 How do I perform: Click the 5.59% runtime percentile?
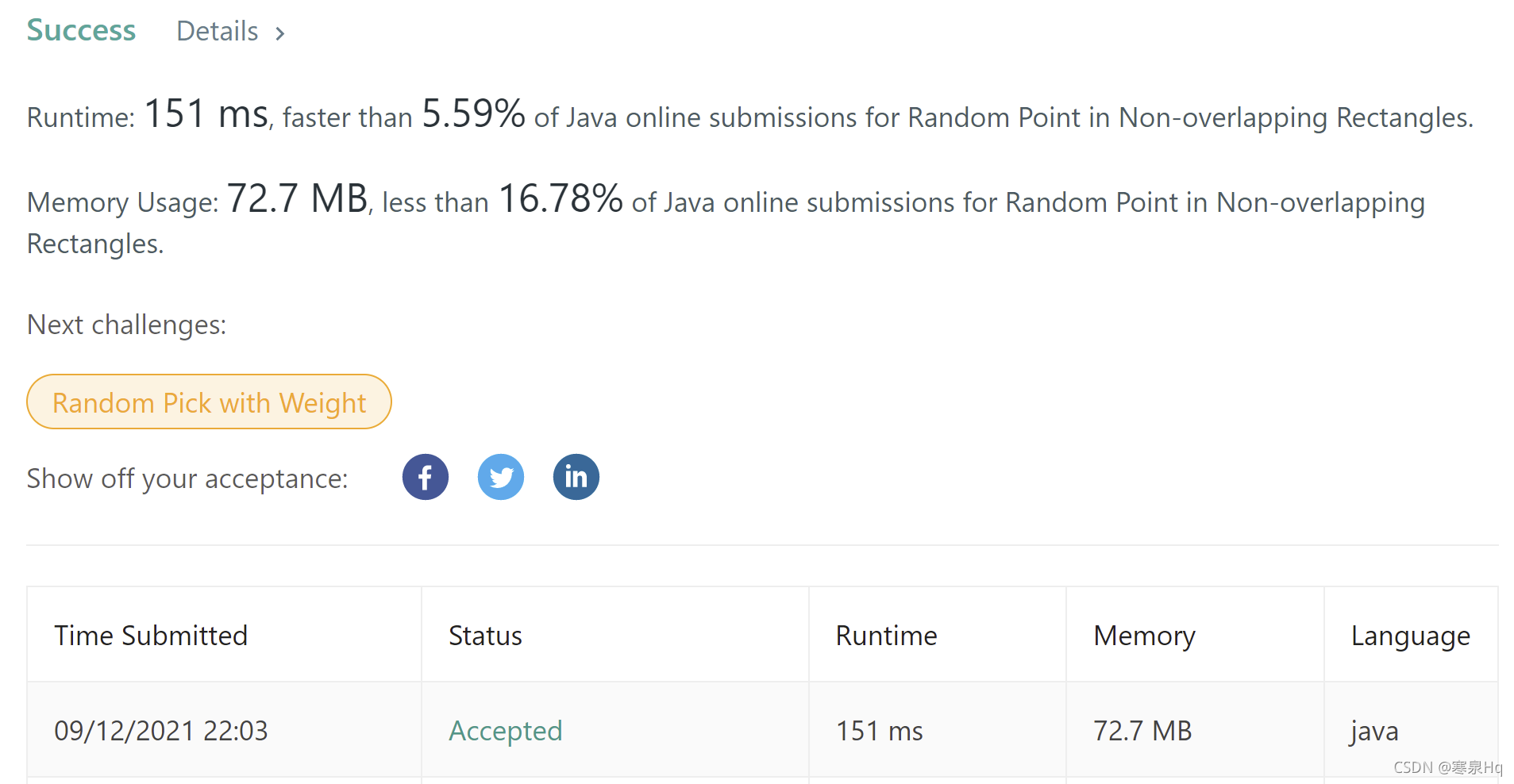473,113
